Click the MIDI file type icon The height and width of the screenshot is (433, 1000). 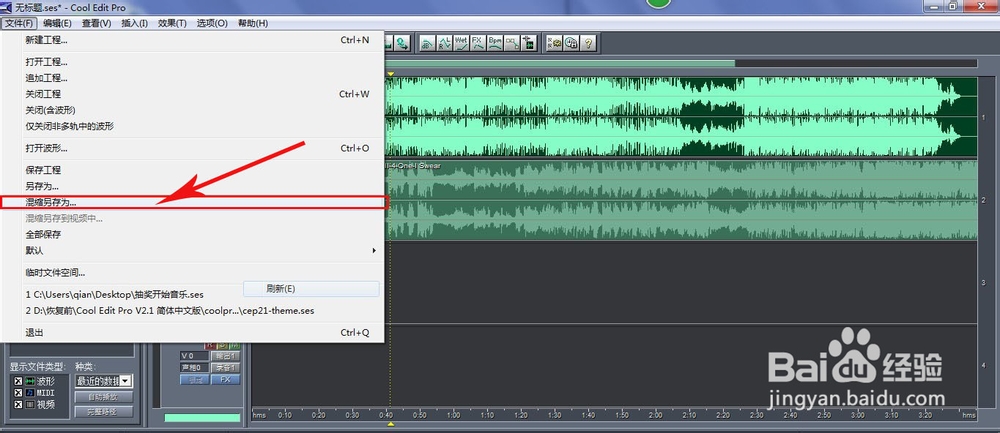[x=30, y=393]
